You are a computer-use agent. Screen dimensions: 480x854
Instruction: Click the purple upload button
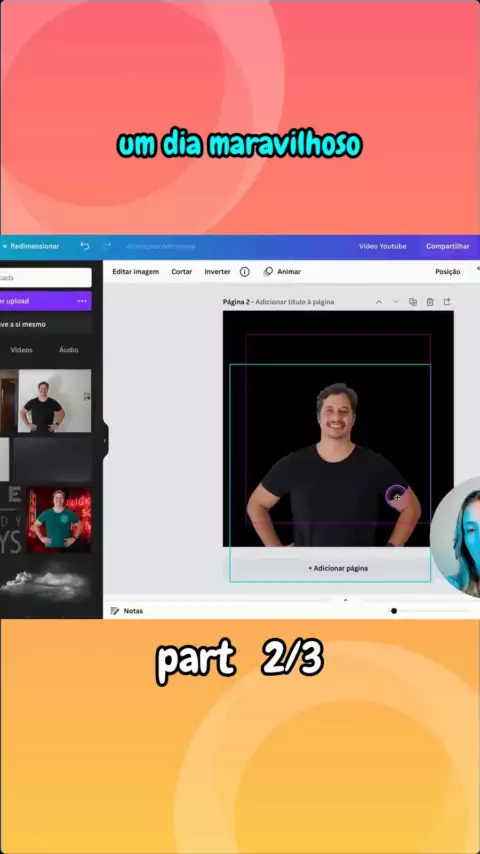pyautogui.click(x=46, y=301)
